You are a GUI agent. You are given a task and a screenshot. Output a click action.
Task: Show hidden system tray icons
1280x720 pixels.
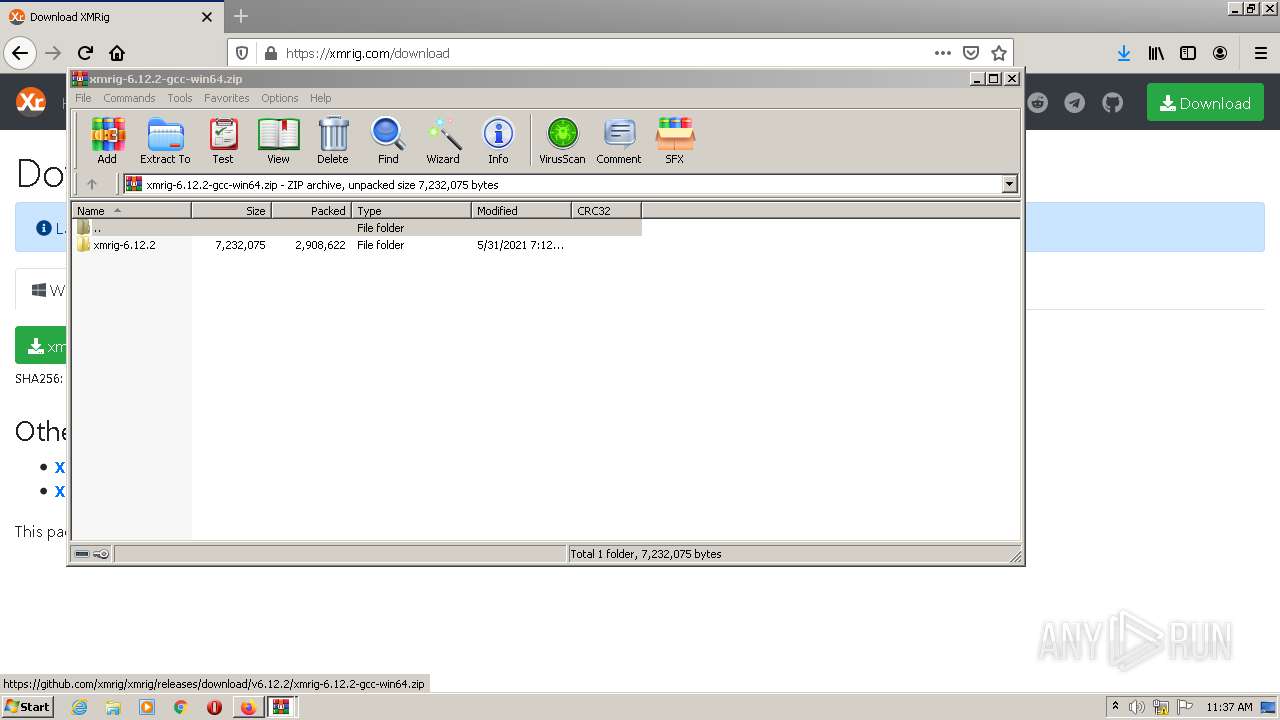1115,707
